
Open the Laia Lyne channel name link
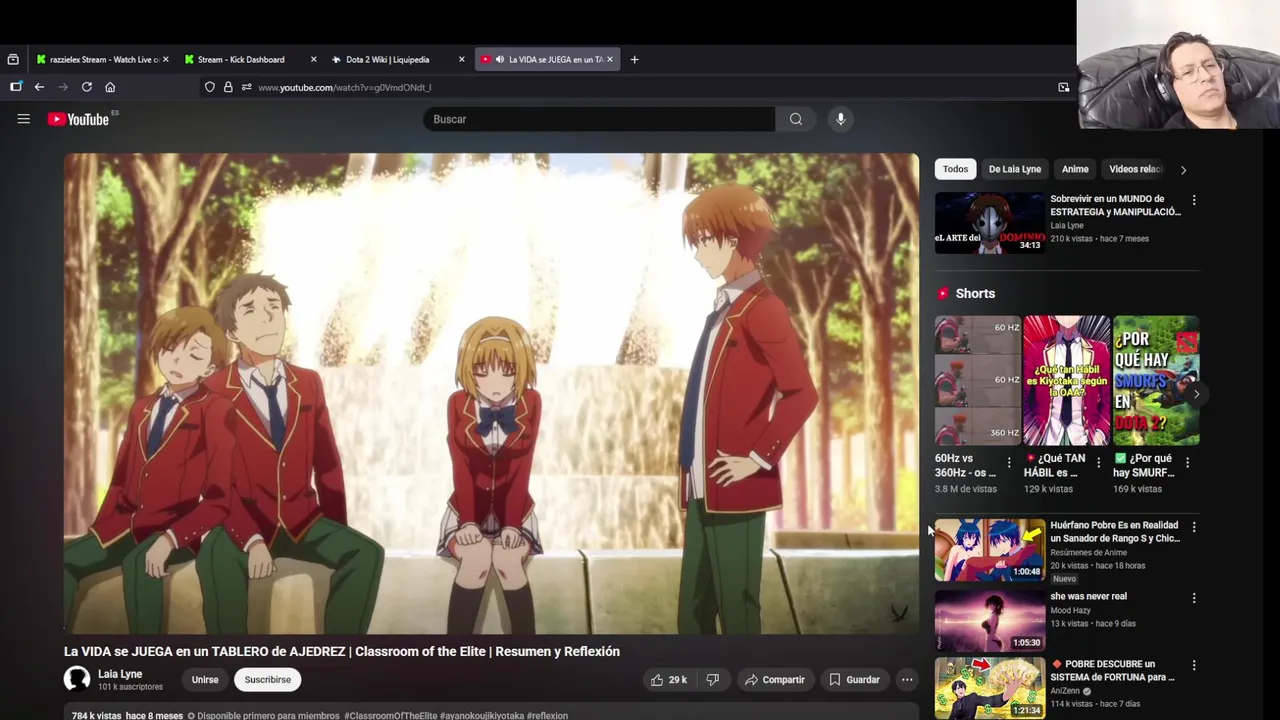(x=120, y=674)
